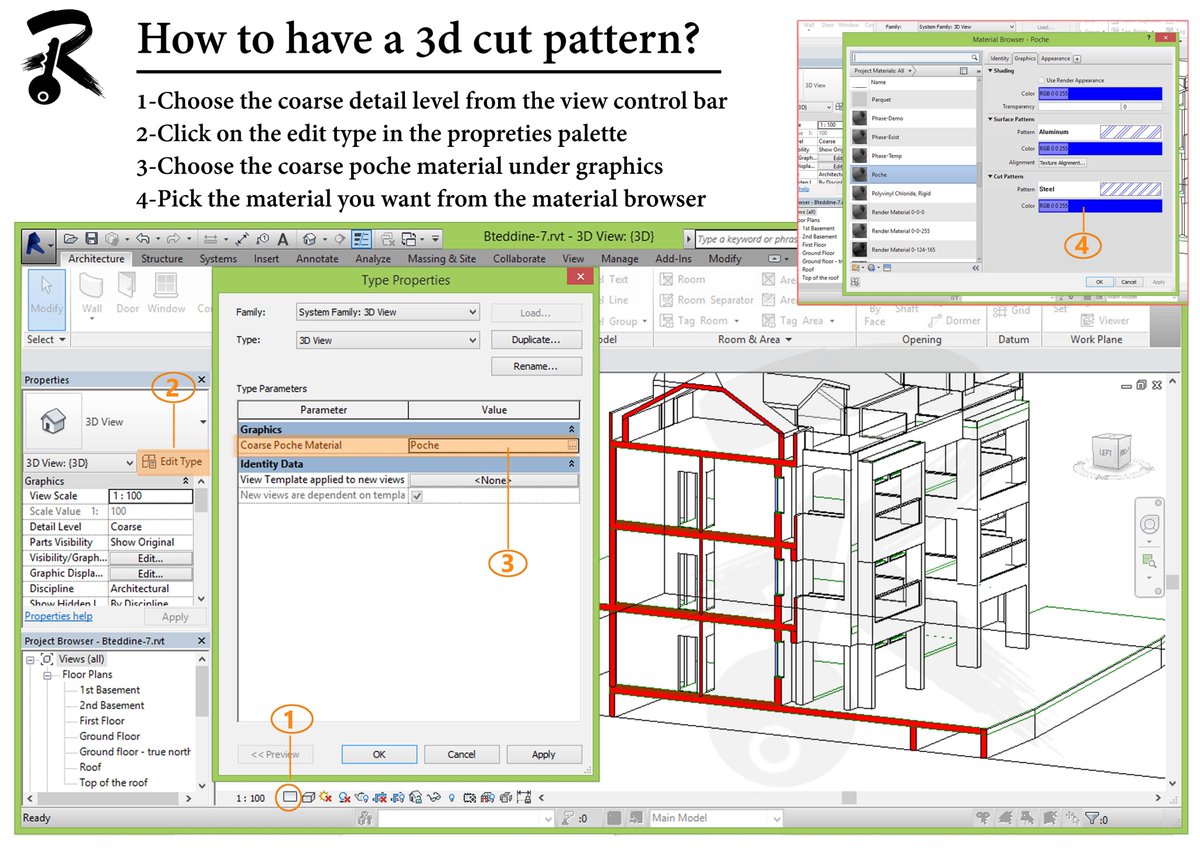This screenshot has width=1200, height=848.
Task: Collapse the Identity Data section in Type Properties
Action: (572, 464)
